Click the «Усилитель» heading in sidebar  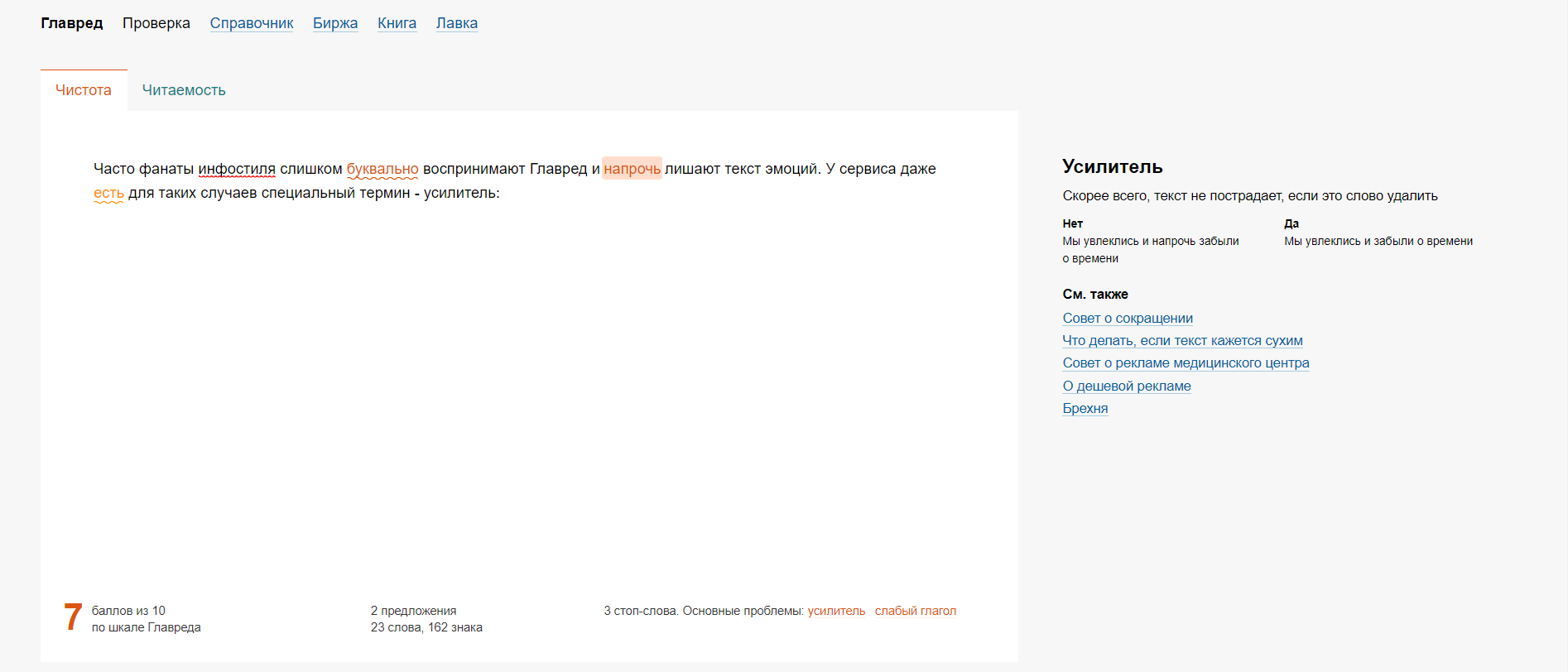click(x=1112, y=166)
